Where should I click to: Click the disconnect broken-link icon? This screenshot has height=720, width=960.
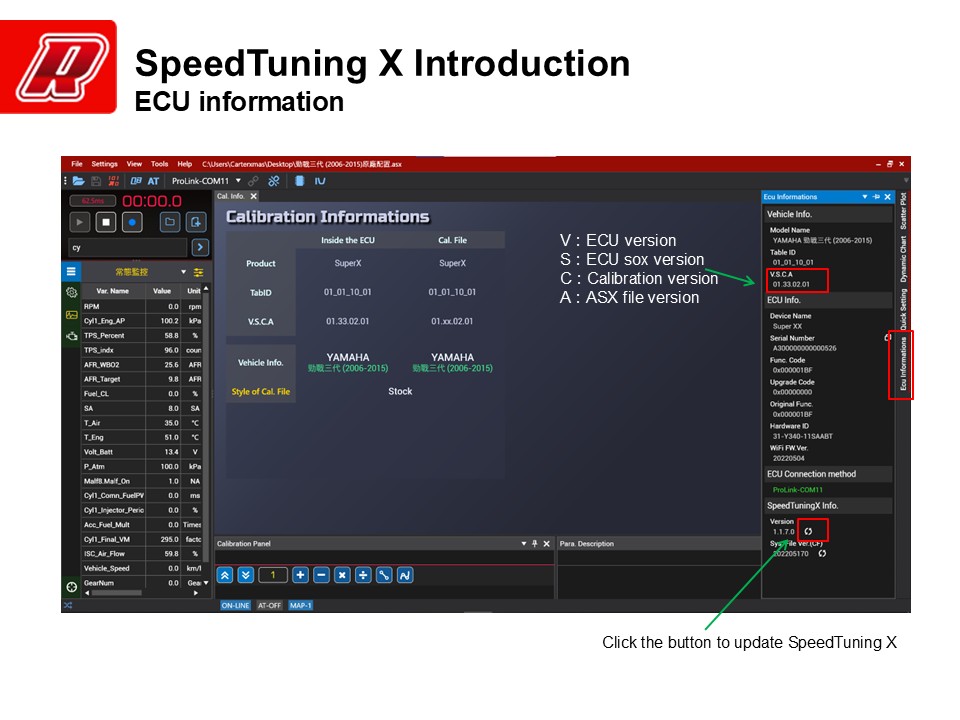click(273, 181)
